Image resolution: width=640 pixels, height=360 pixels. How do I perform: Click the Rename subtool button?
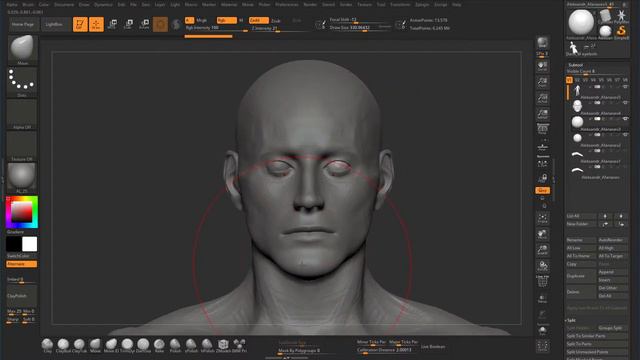pyautogui.click(x=581, y=240)
